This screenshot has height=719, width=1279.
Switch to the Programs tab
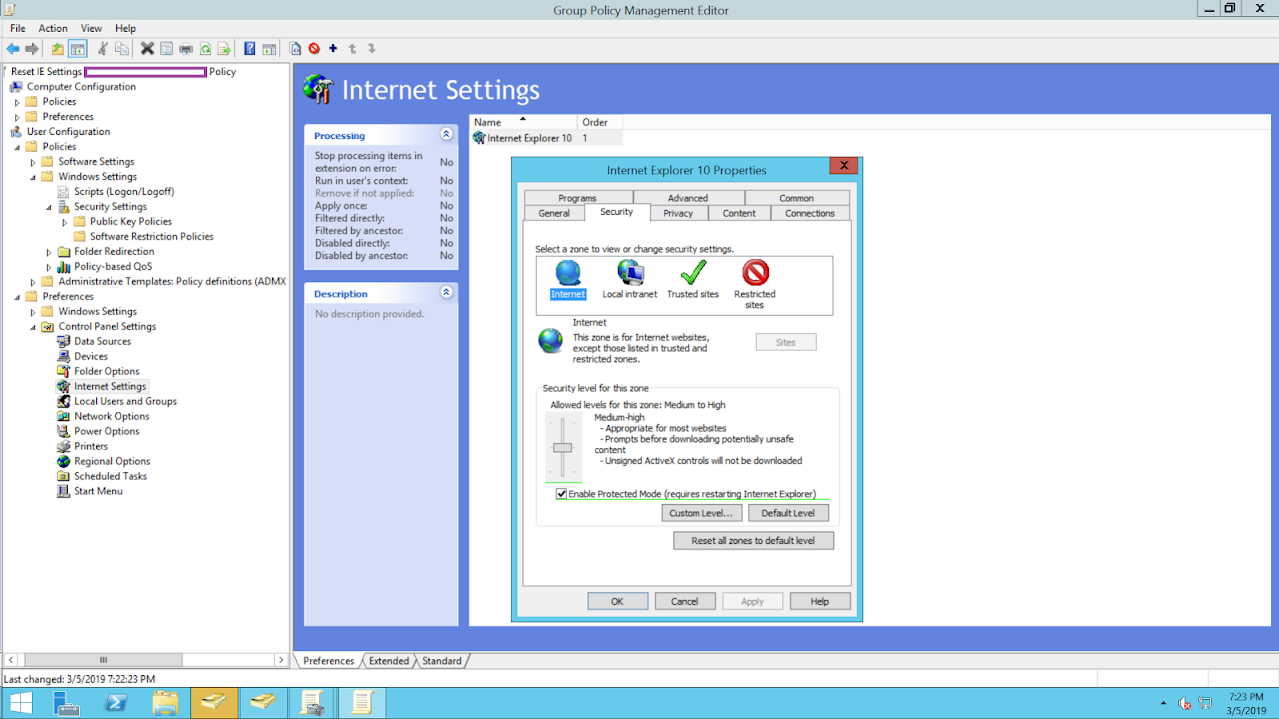(578, 198)
